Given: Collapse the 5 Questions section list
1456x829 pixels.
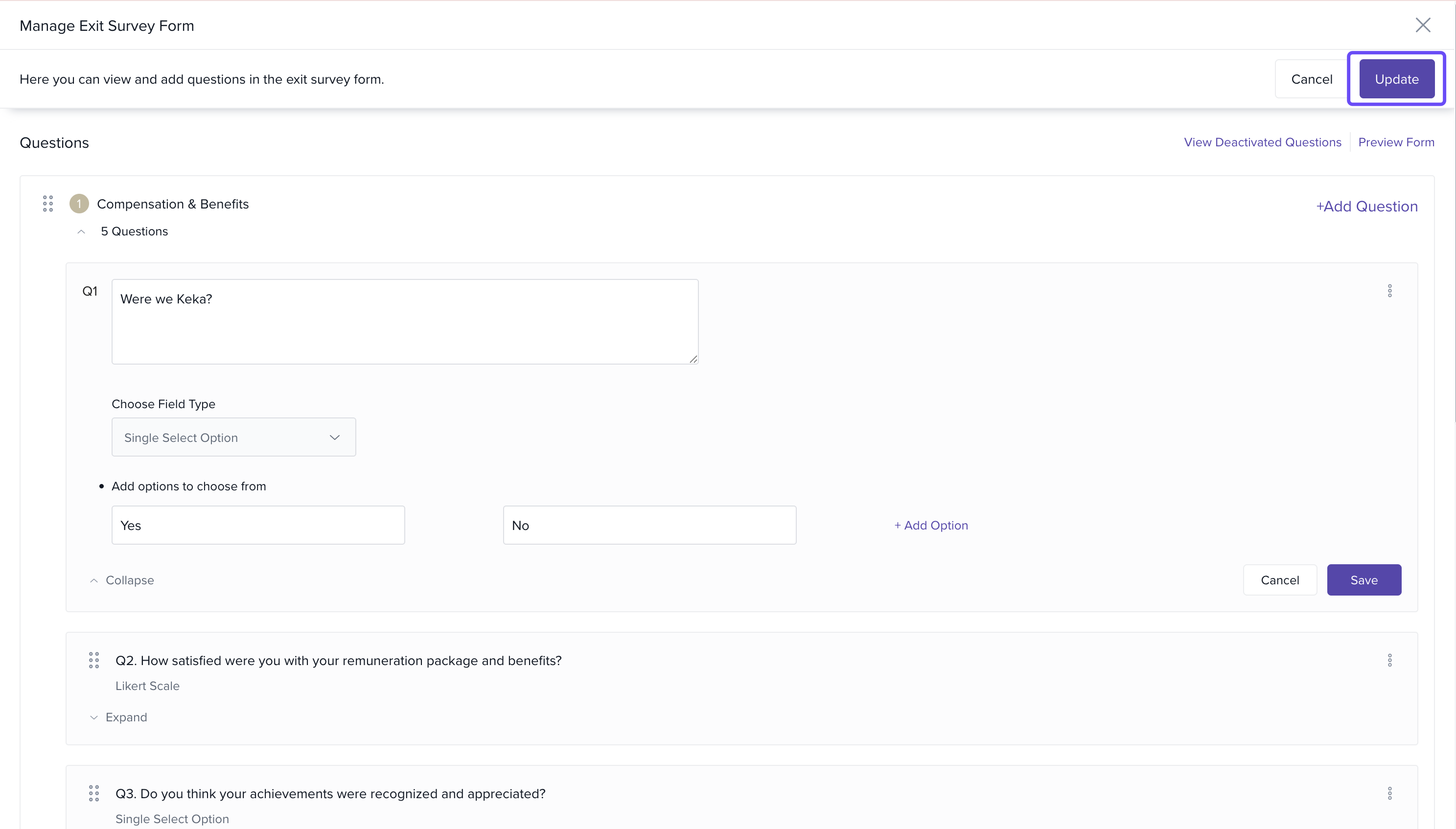Looking at the screenshot, I should (81, 232).
